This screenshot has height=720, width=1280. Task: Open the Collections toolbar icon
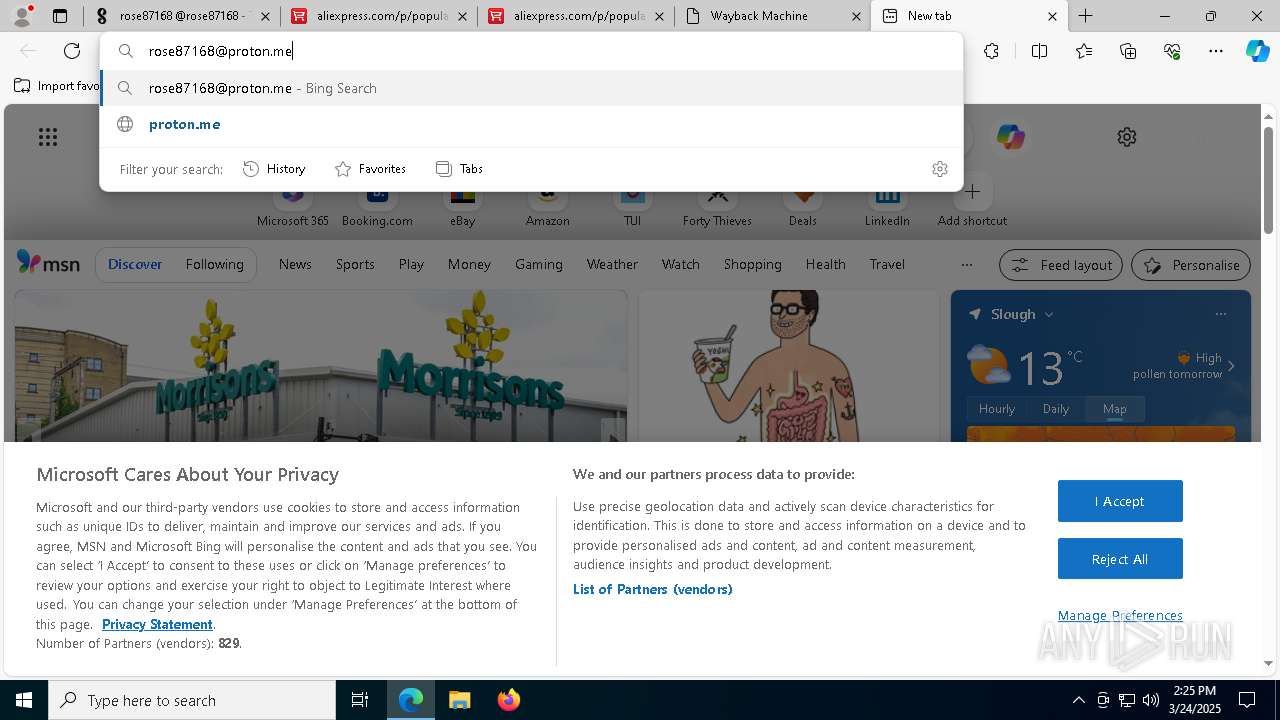[x=1128, y=51]
